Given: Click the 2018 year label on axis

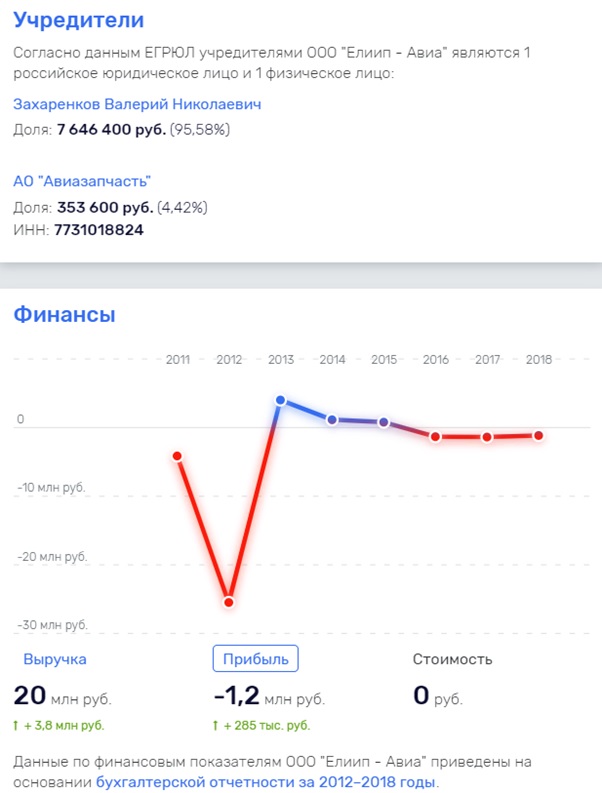Looking at the screenshot, I should 539,360.
